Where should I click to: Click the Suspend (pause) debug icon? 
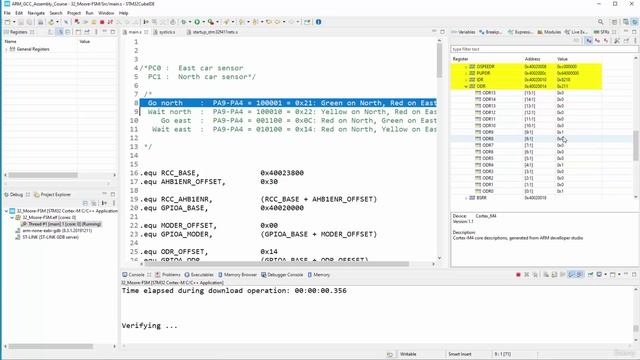[94, 22]
